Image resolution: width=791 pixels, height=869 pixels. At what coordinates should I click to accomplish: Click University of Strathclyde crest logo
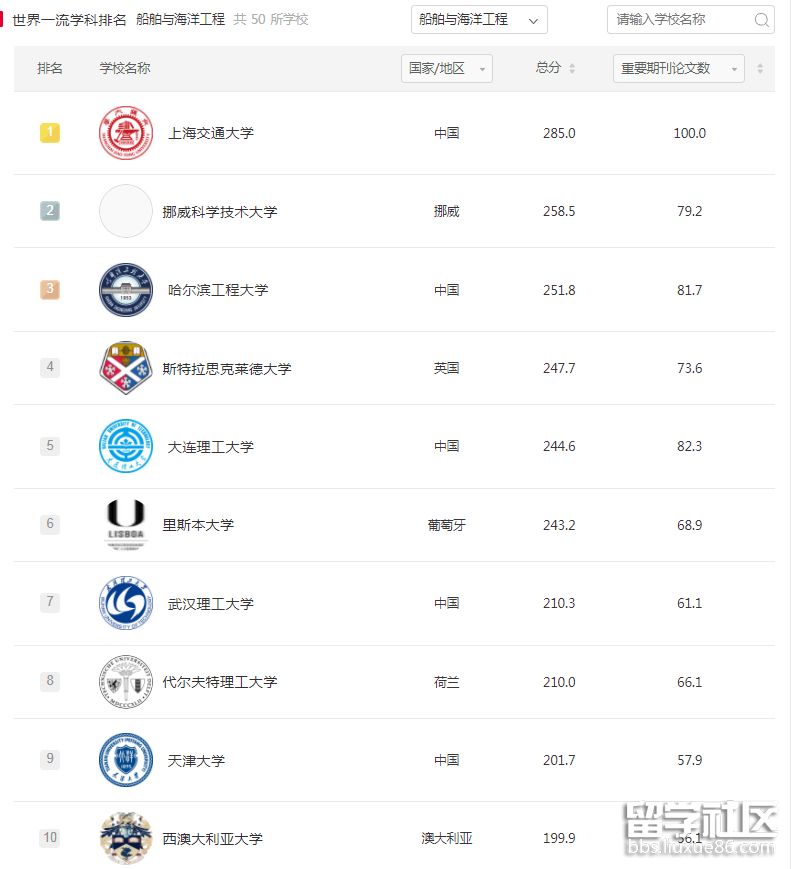pyautogui.click(x=126, y=368)
